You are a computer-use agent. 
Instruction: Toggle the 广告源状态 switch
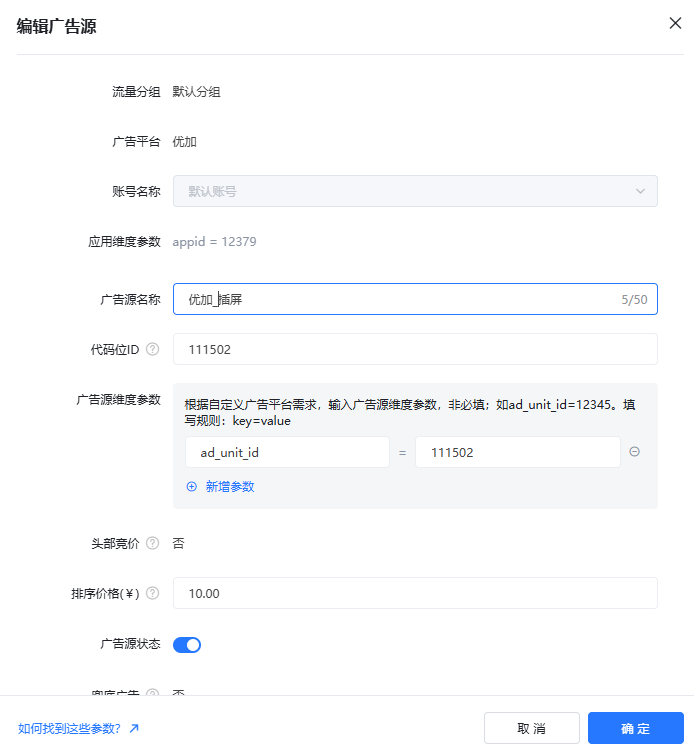(187, 645)
